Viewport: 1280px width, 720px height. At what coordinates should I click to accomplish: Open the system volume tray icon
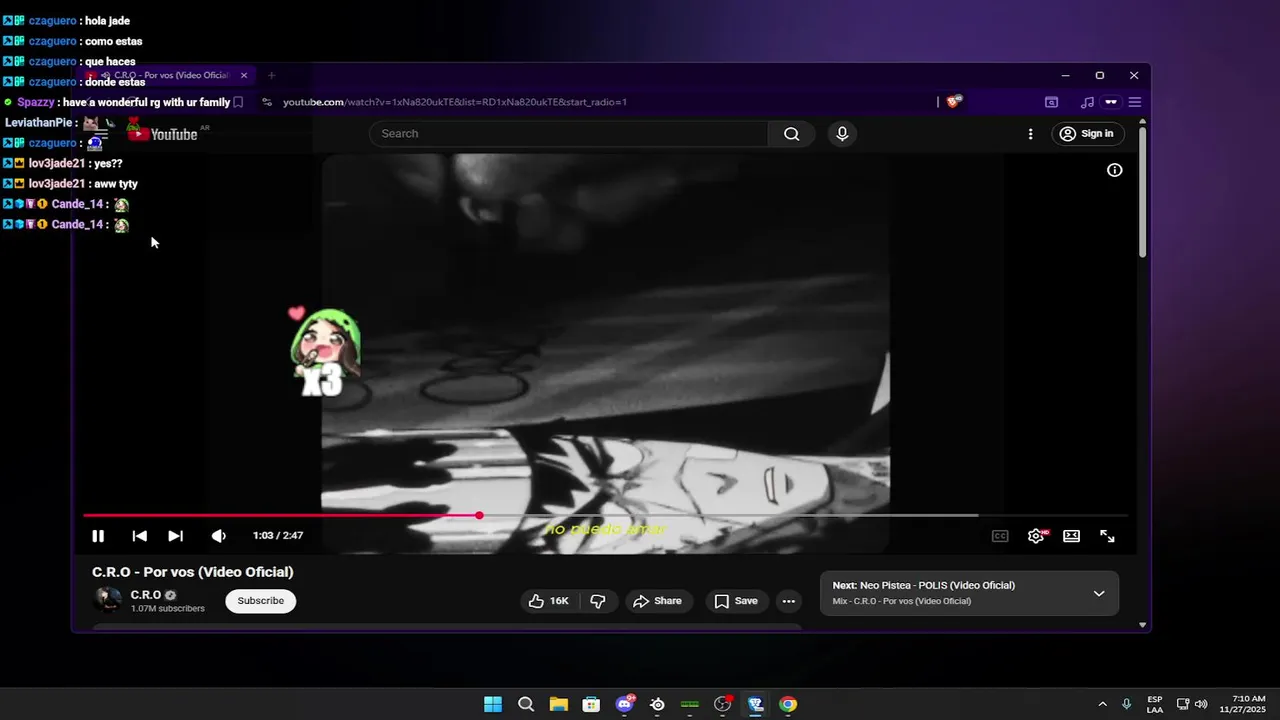(1201, 704)
